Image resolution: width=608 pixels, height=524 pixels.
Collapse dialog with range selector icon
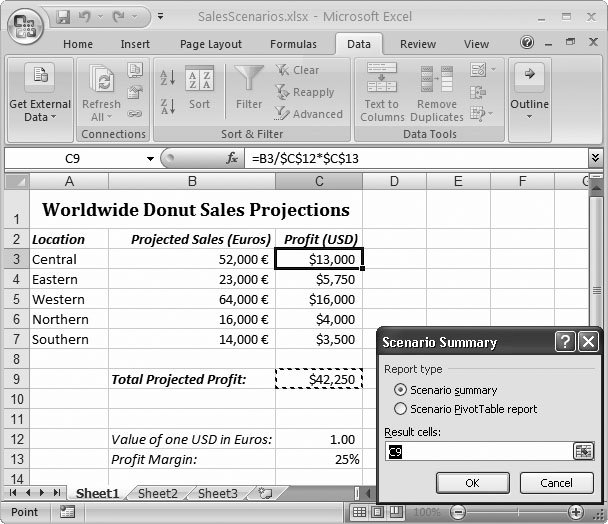(583, 451)
